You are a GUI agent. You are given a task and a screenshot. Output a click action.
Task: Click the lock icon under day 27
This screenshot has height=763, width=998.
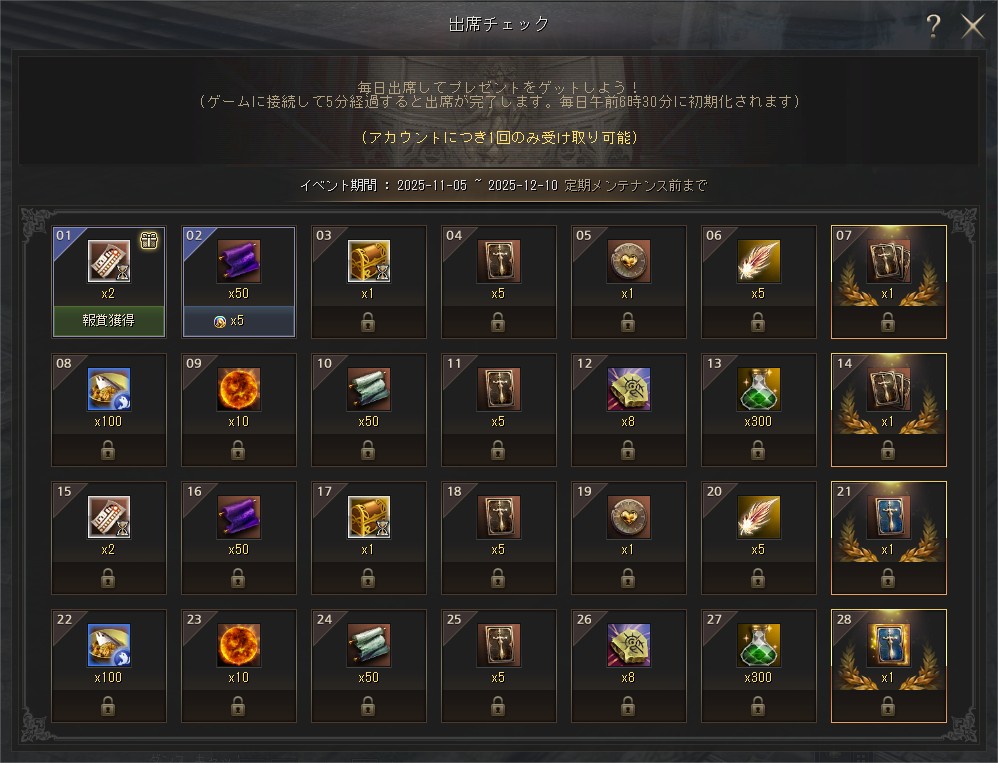(758, 706)
